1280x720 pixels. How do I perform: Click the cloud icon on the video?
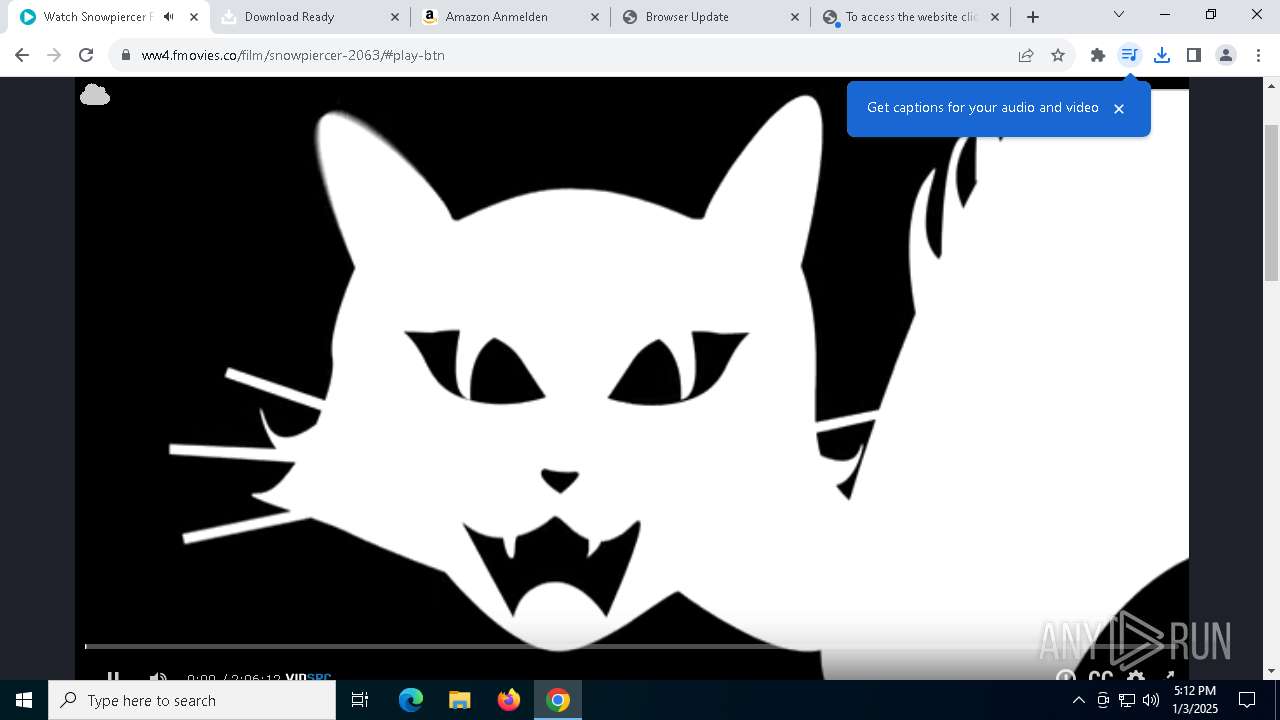95,95
